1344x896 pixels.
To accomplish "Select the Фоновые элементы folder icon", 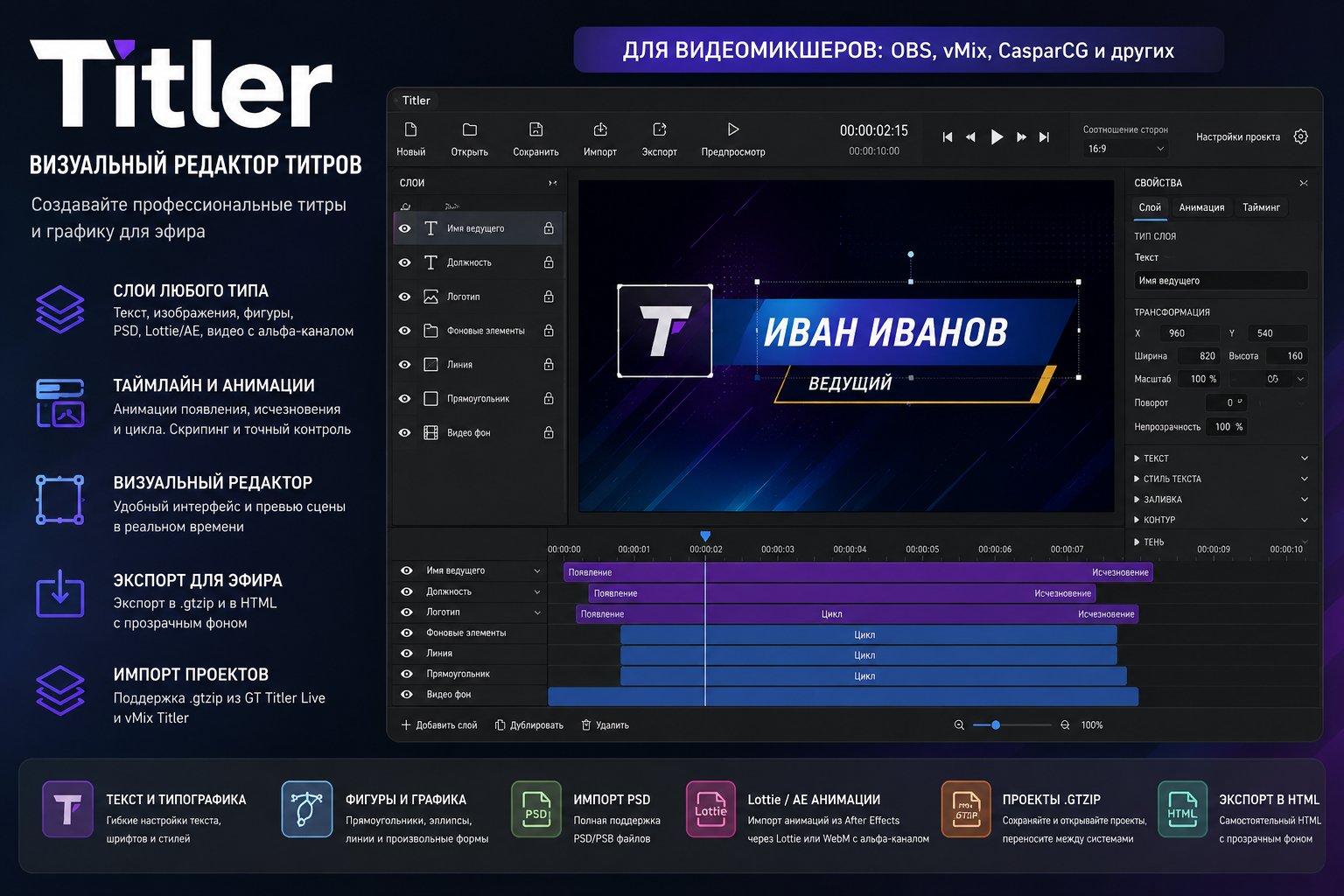I will pos(430,331).
